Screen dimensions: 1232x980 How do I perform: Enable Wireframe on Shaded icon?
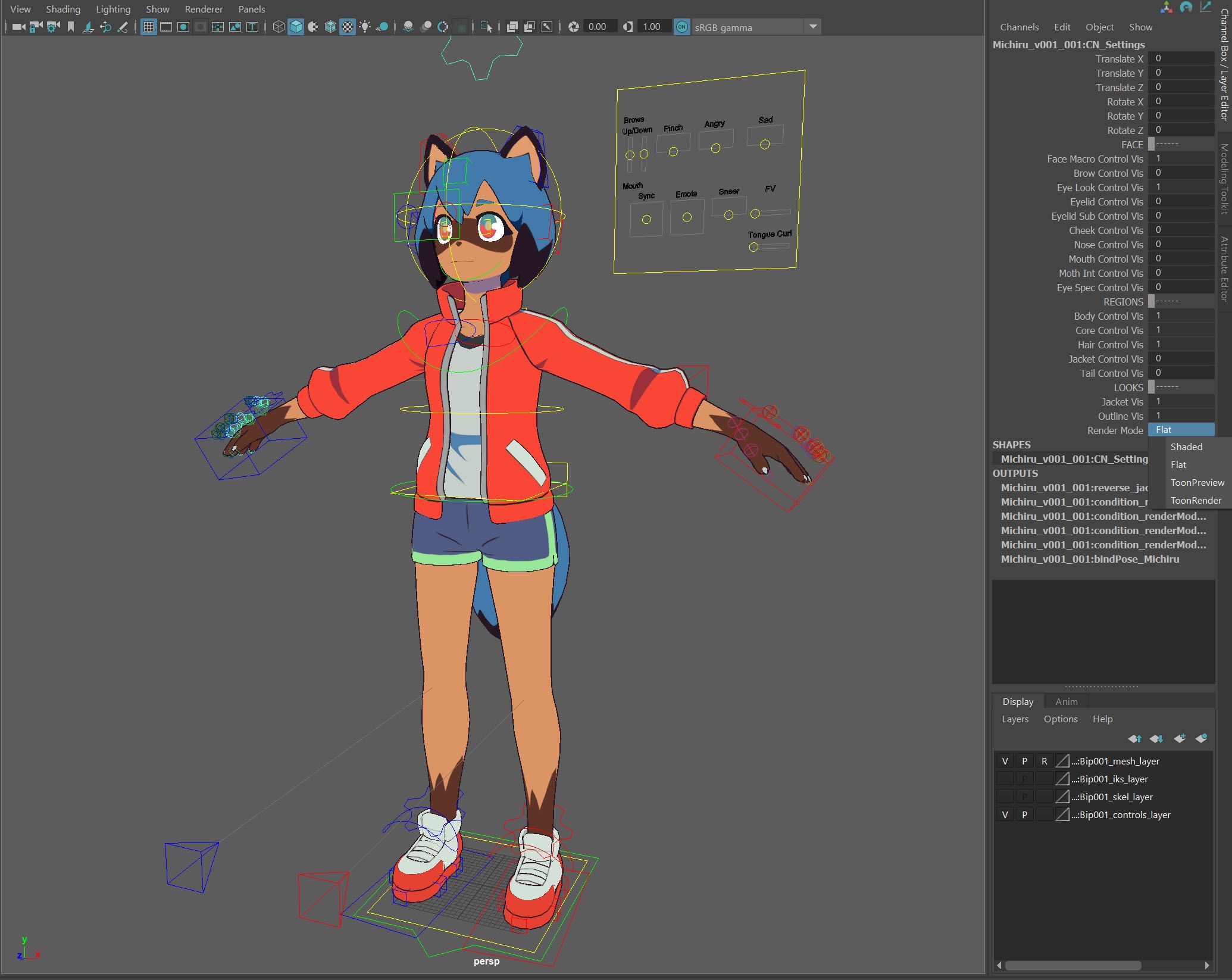[x=330, y=27]
